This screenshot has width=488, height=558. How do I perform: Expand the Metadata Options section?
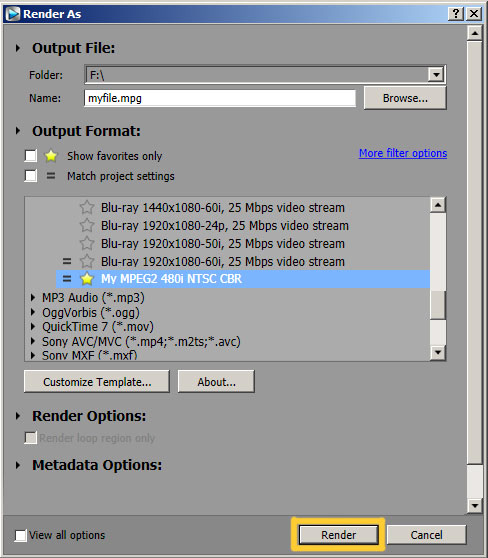pos(18,465)
